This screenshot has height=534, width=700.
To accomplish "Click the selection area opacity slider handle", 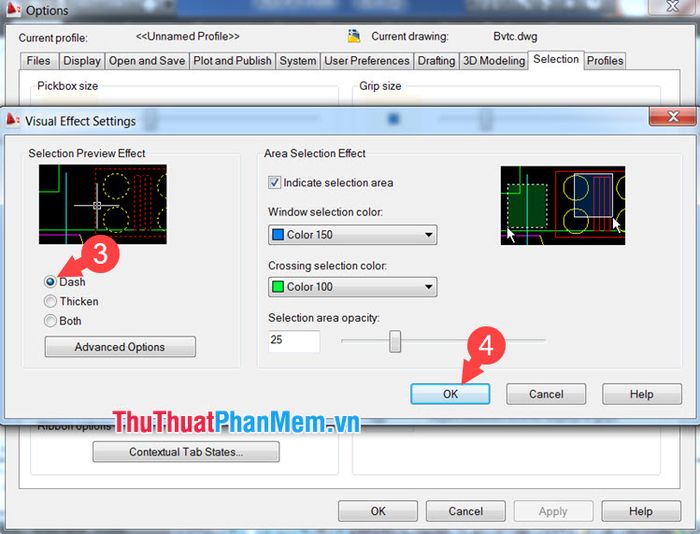I will [x=395, y=341].
